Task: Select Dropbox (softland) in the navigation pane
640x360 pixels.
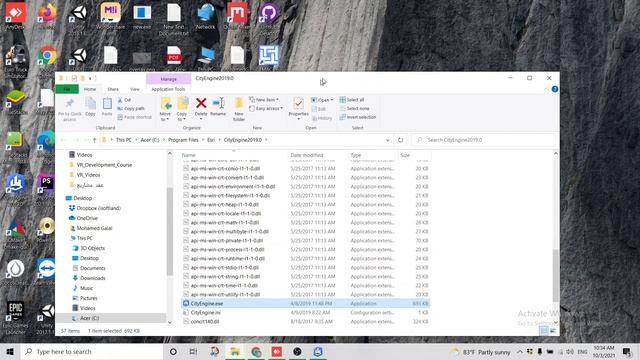Action: click(x=99, y=208)
